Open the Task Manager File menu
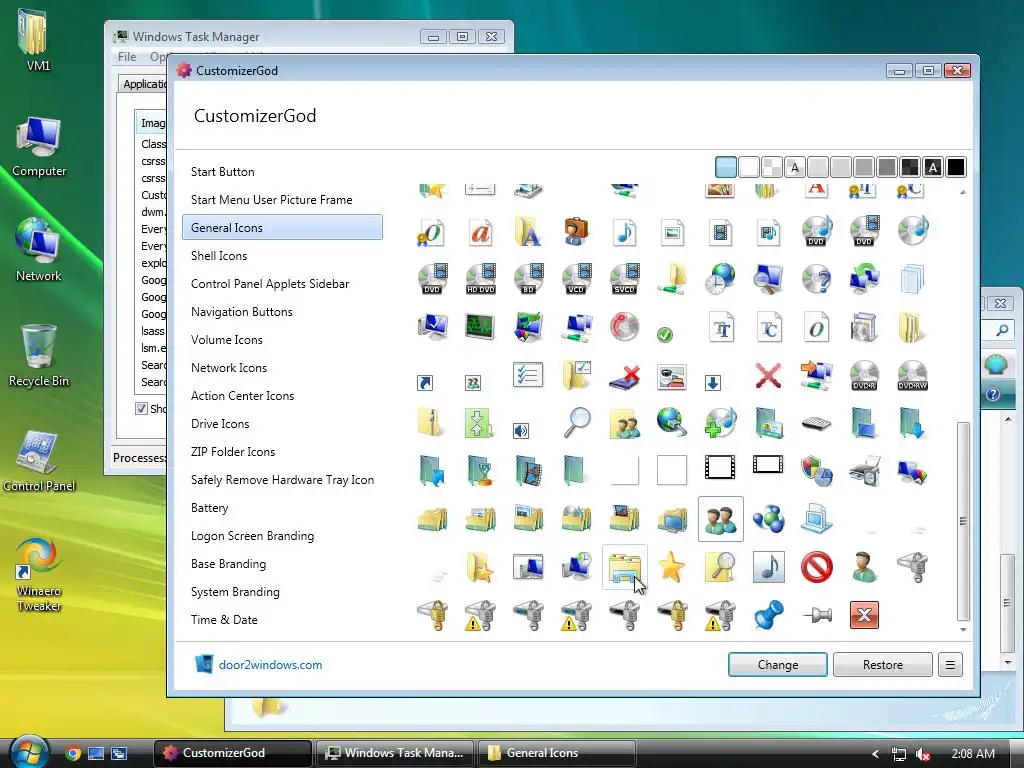The image size is (1024, 768). click(127, 57)
